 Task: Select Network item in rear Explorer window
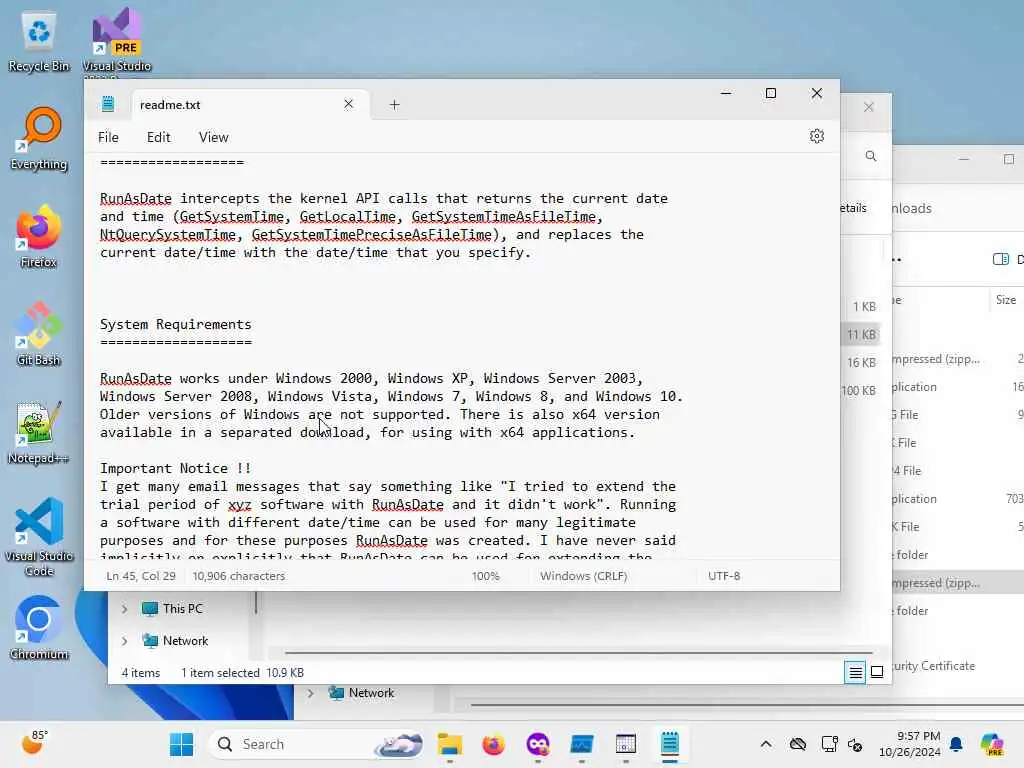click(x=361, y=693)
